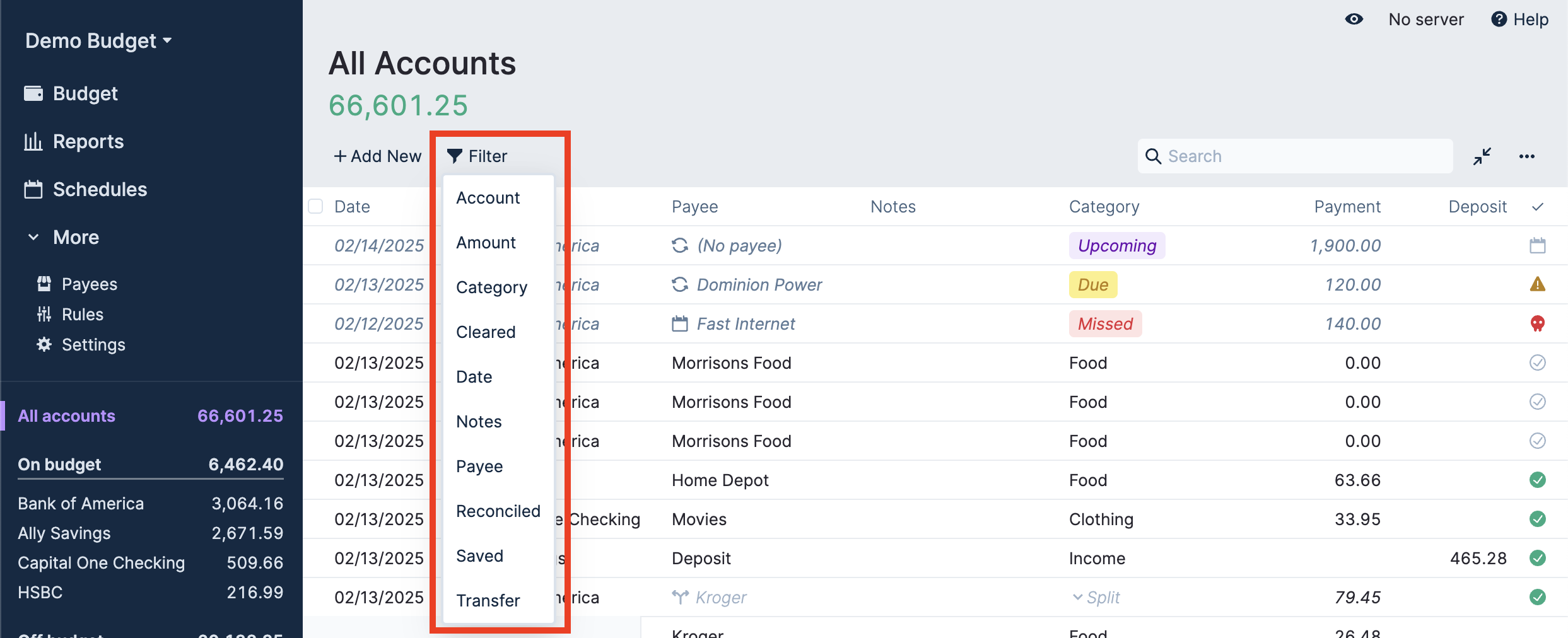The height and width of the screenshot is (638, 1568).
Task: Collapse the More section in sidebar
Action: [x=33, y=238]
